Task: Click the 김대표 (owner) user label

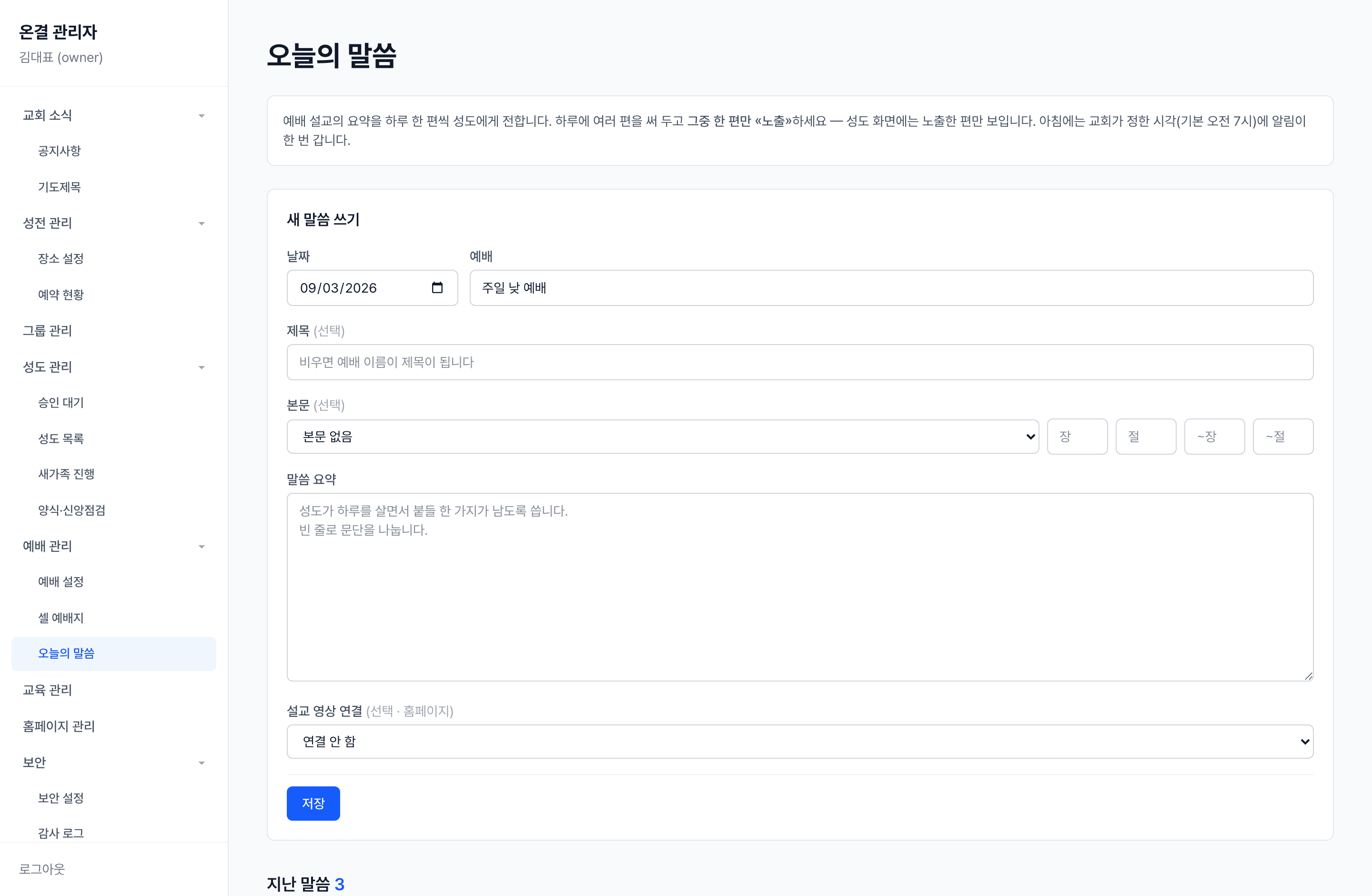Action: pyautogui.click(x=61, y=58)
